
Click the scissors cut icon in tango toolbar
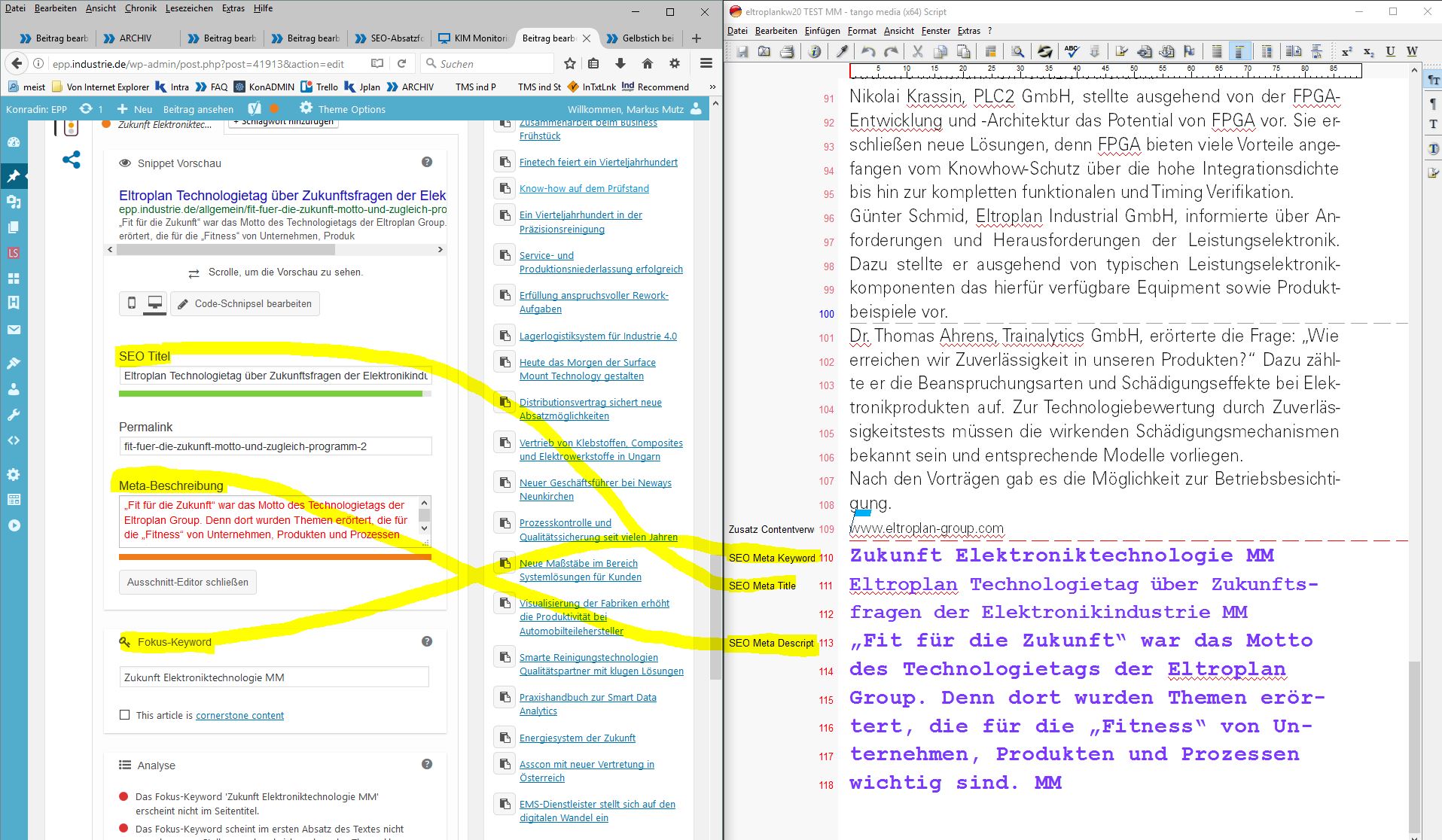[917, 51]
